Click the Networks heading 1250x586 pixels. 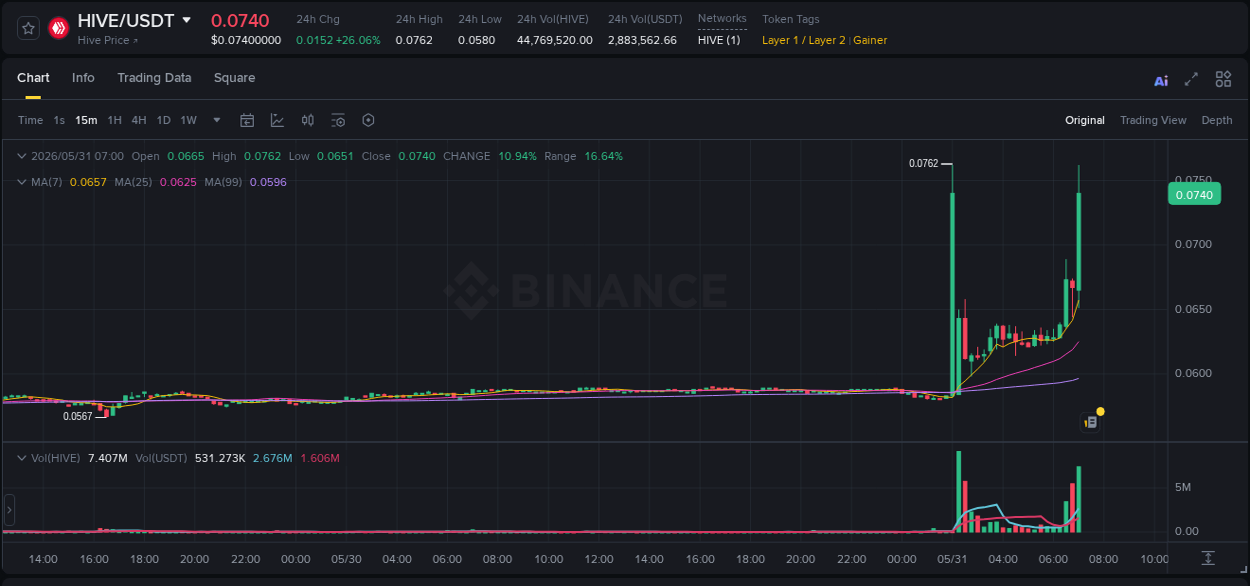(722, 19)
